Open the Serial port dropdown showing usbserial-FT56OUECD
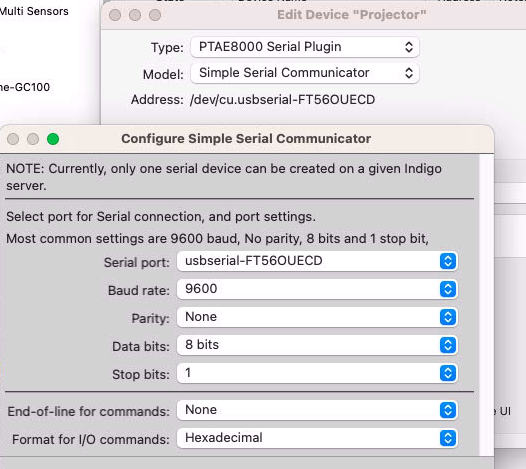Screen dimensions: 526x469 point(317,261)
